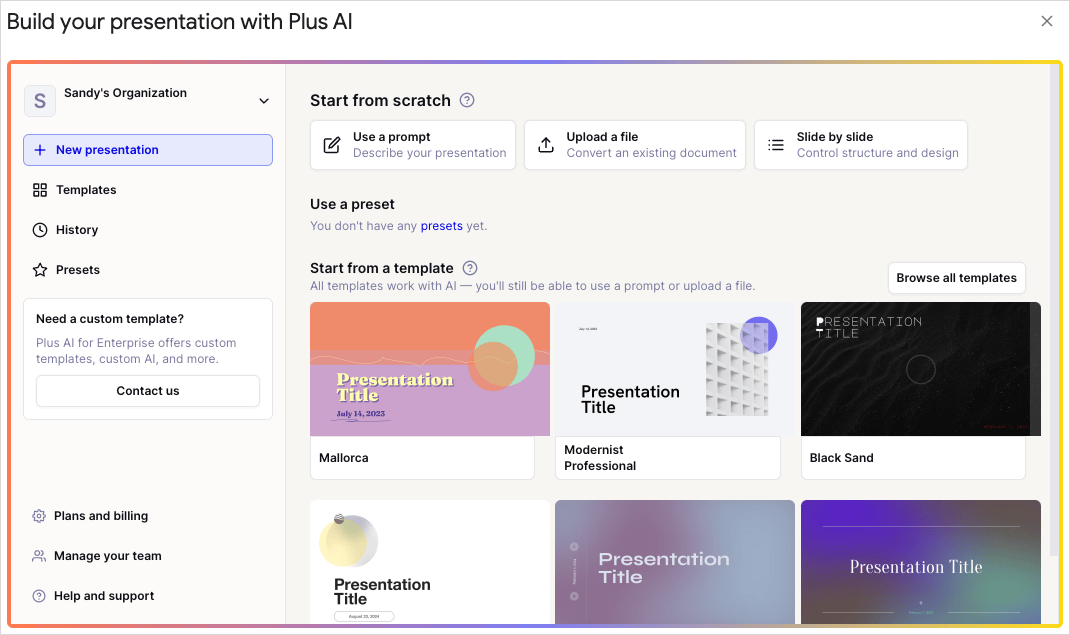
Task: Click the Contact us button
Action: (x=148, y=391)
